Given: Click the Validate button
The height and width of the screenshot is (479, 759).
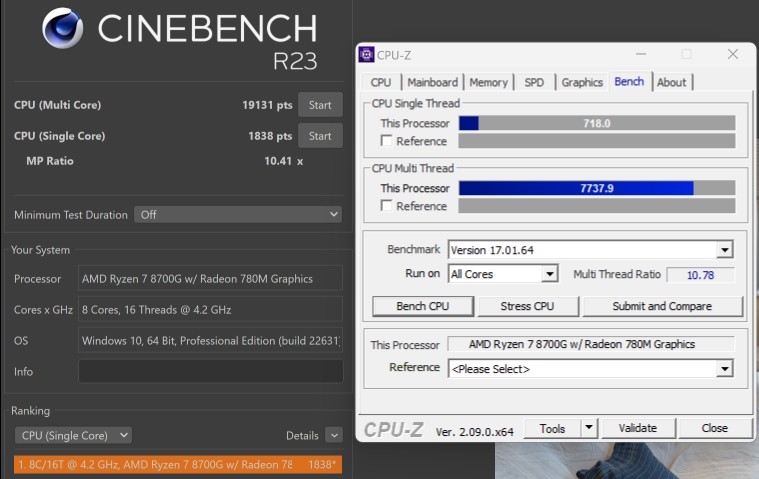Looking at the screenshot, I should (x=638, y=428).
